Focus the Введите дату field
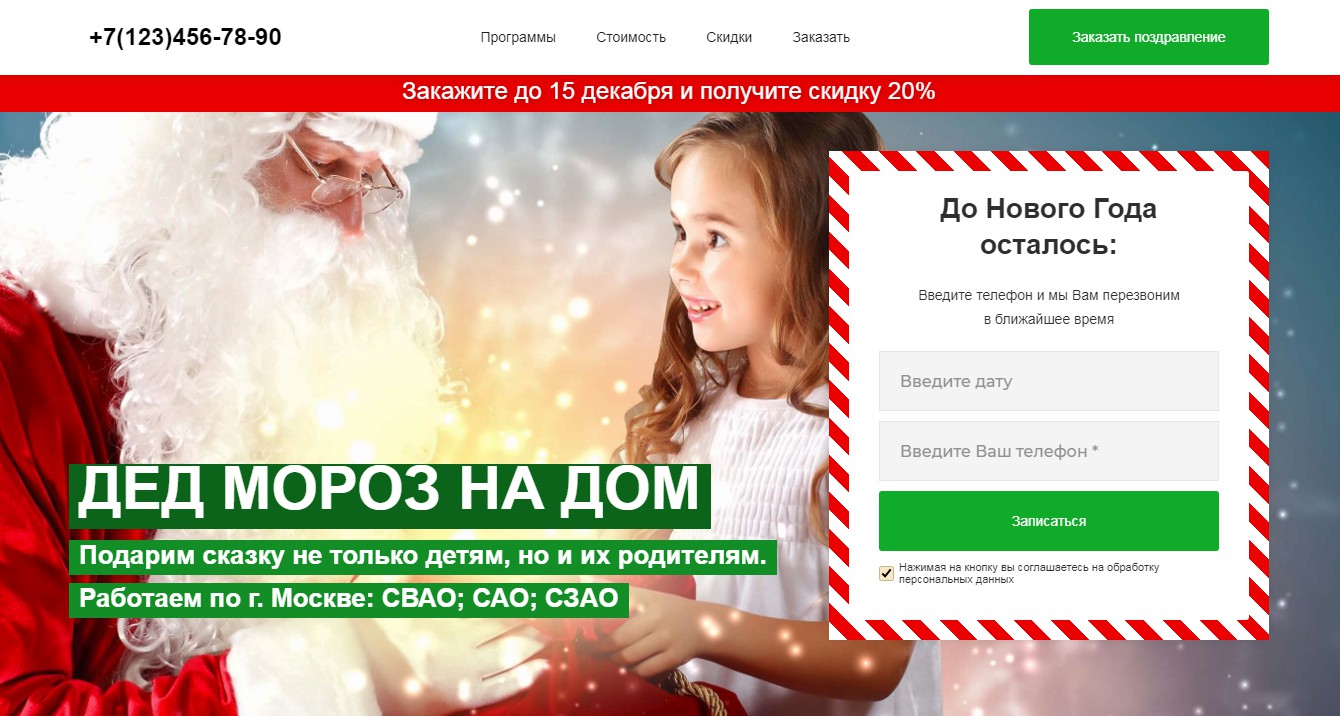Viewport: 1340px width, 716px height. (1049, 381)
